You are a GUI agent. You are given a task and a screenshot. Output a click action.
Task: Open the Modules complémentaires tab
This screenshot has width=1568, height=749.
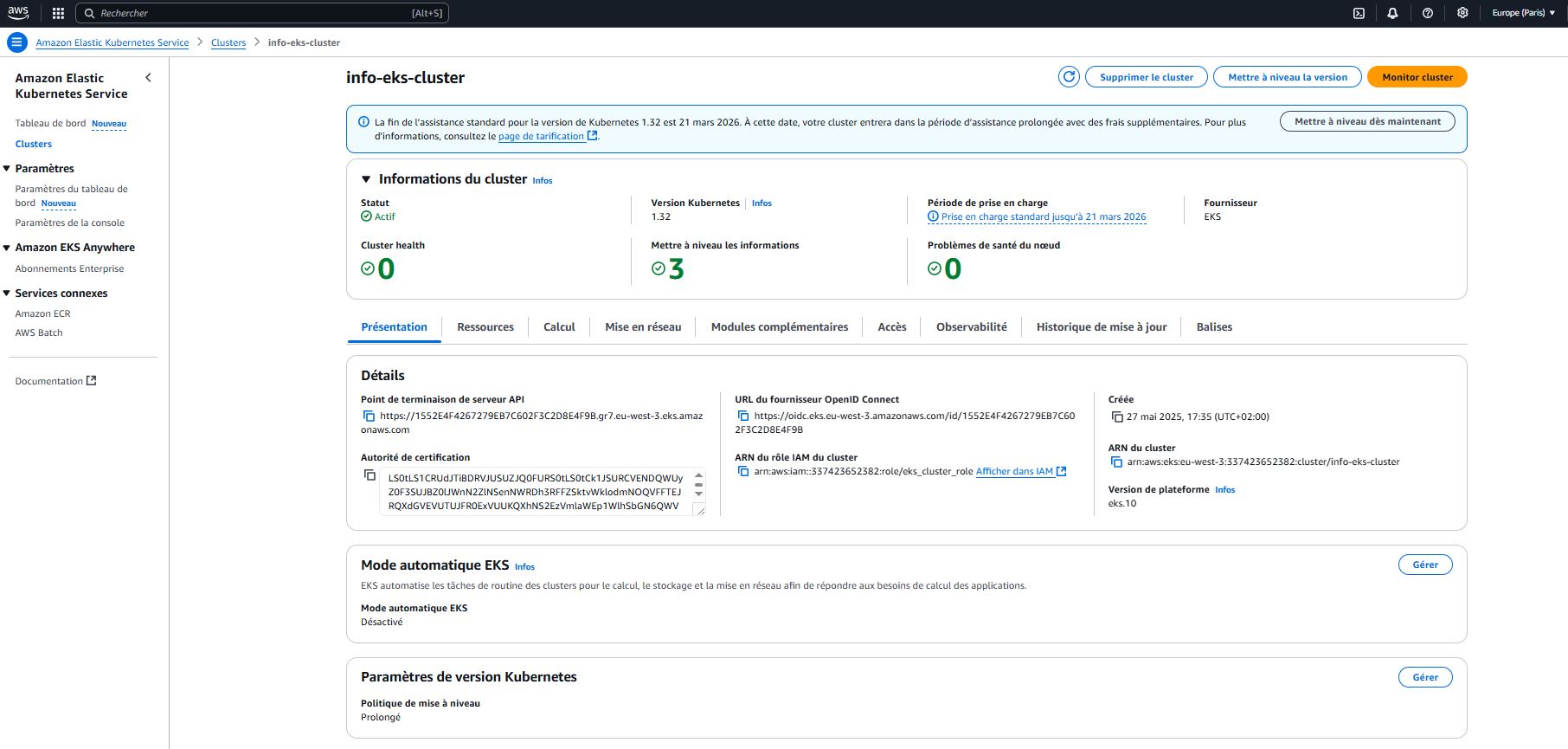[x=779, y=327]
